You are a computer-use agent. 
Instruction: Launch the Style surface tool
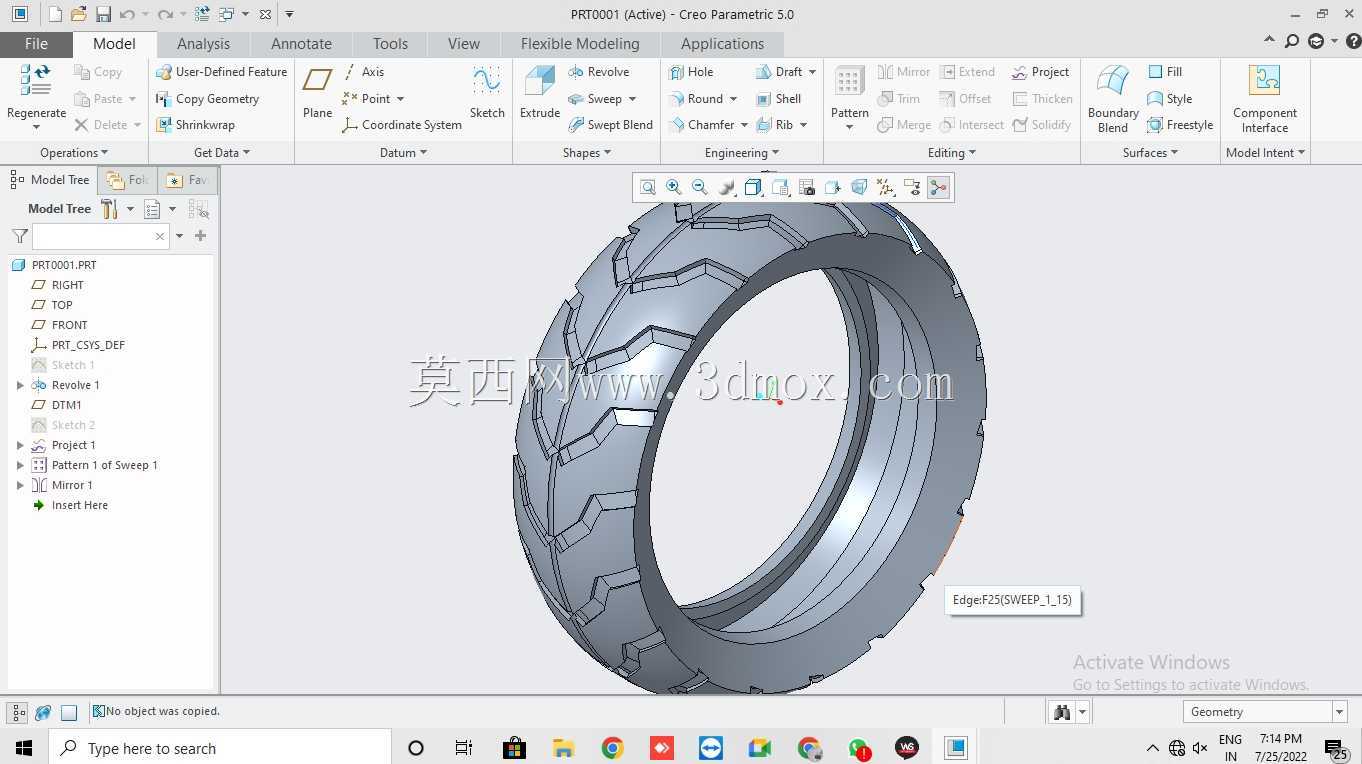pos(1169,99)
